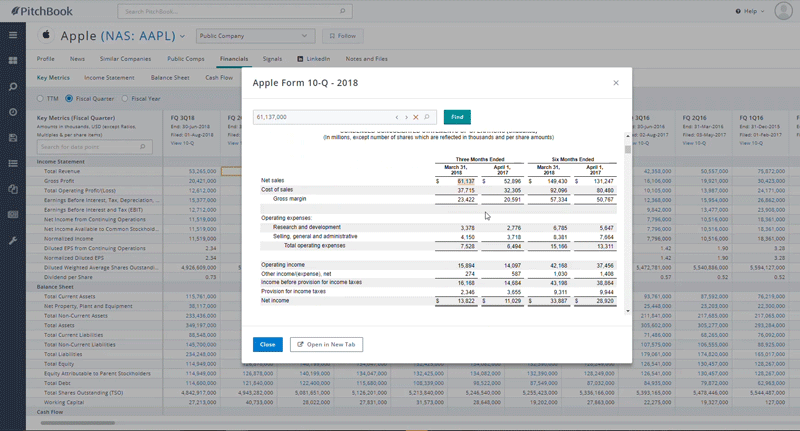
Task: Click the magnifier icon inside the find box
Action: point(427,117)
